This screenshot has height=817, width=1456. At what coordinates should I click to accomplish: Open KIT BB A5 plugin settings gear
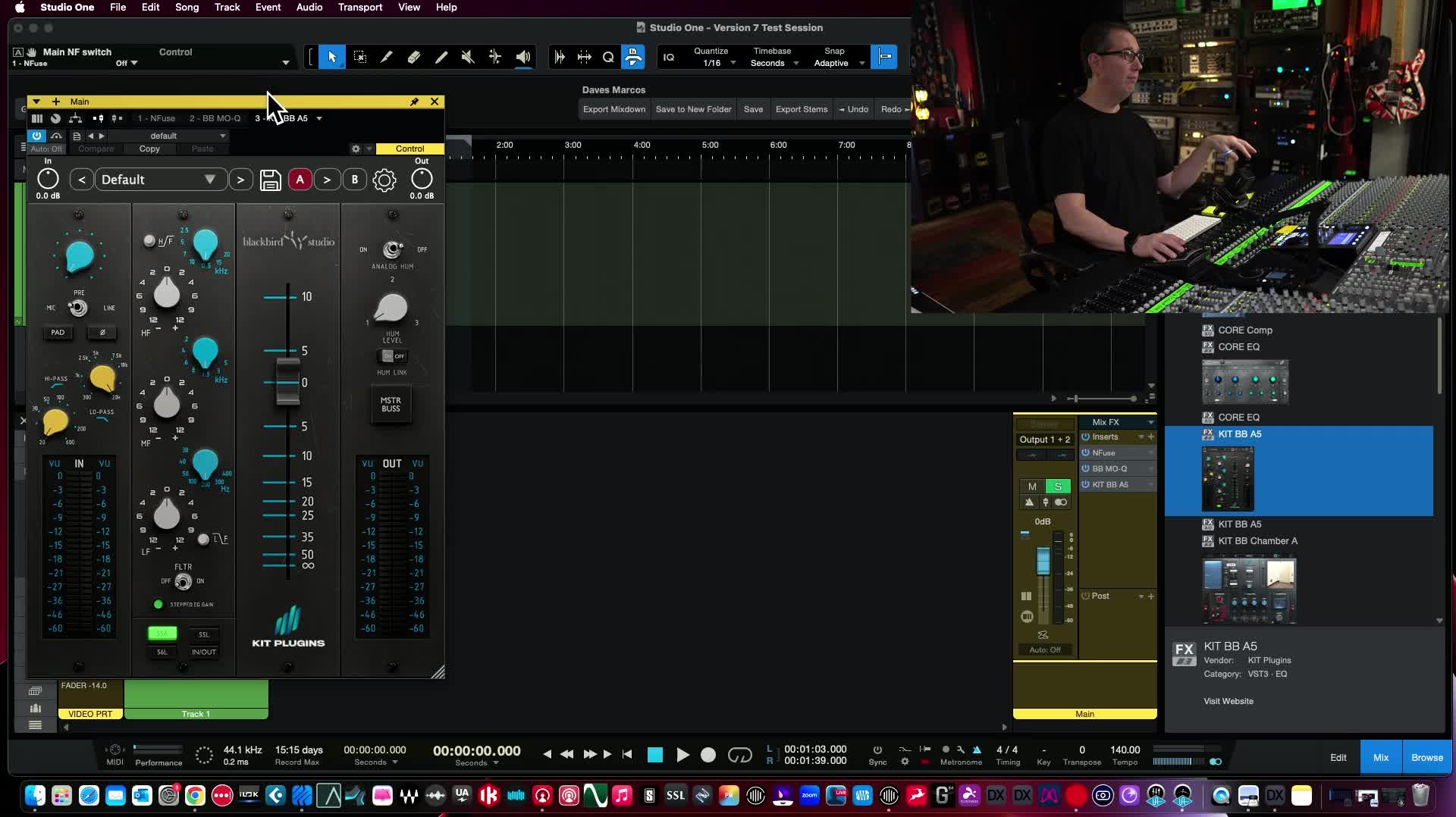384,180
